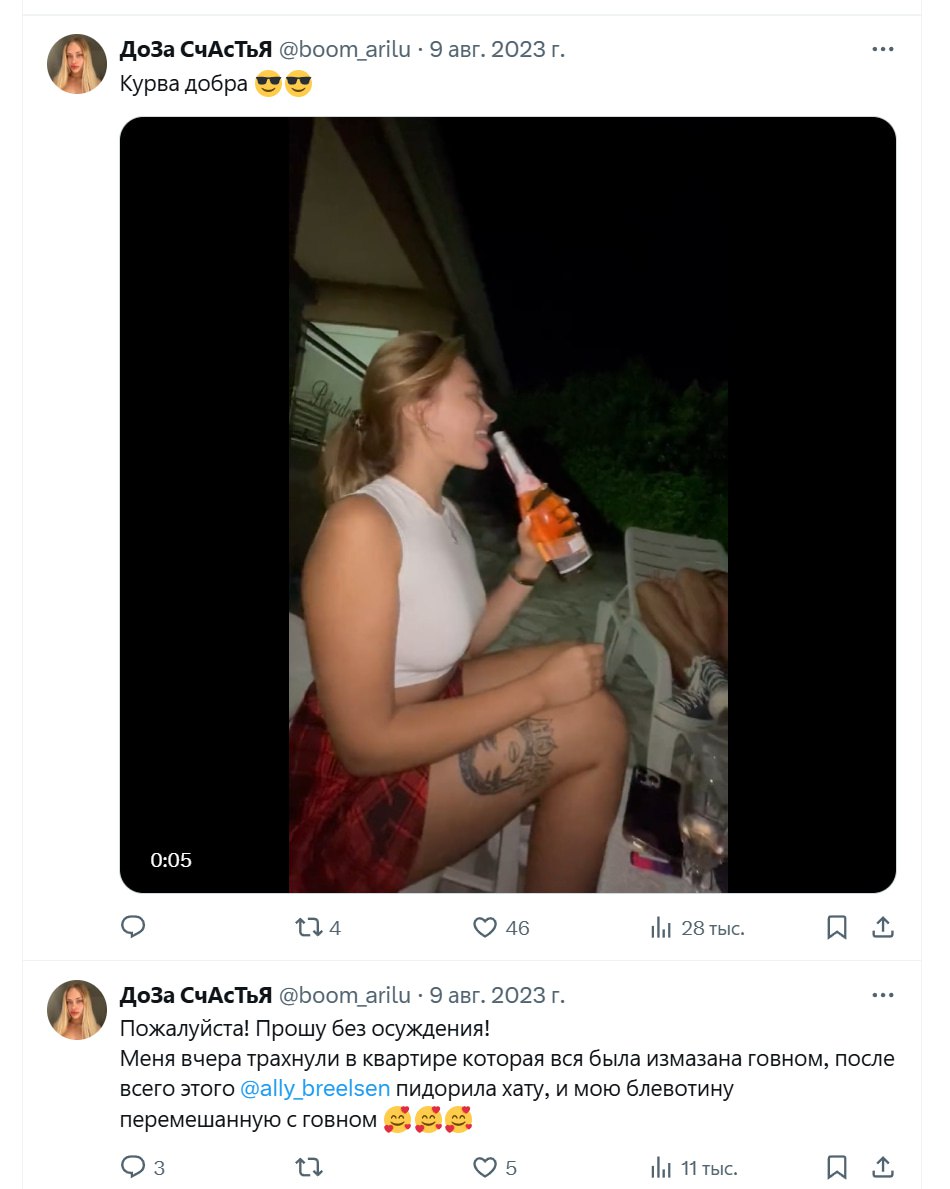Reply to the second tweet with 3 replies

[x=133, y=1166]
